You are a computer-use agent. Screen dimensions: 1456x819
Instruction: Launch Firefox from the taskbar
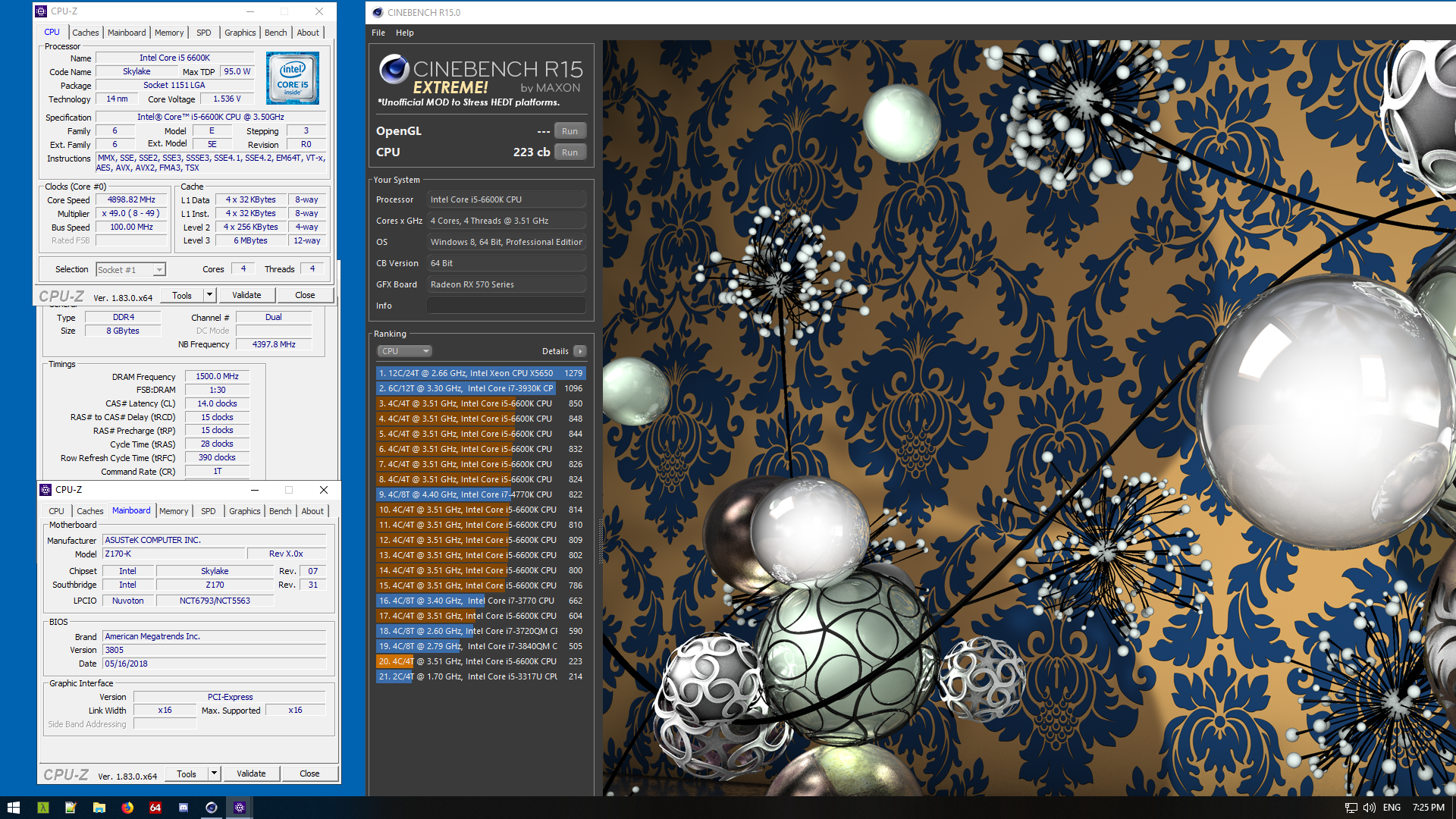pyautogui.click(x=127, y=808)
